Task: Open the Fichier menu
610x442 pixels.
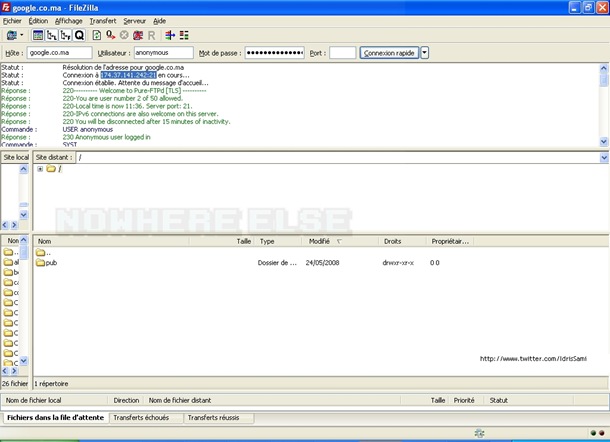Action: pos(12,21)
